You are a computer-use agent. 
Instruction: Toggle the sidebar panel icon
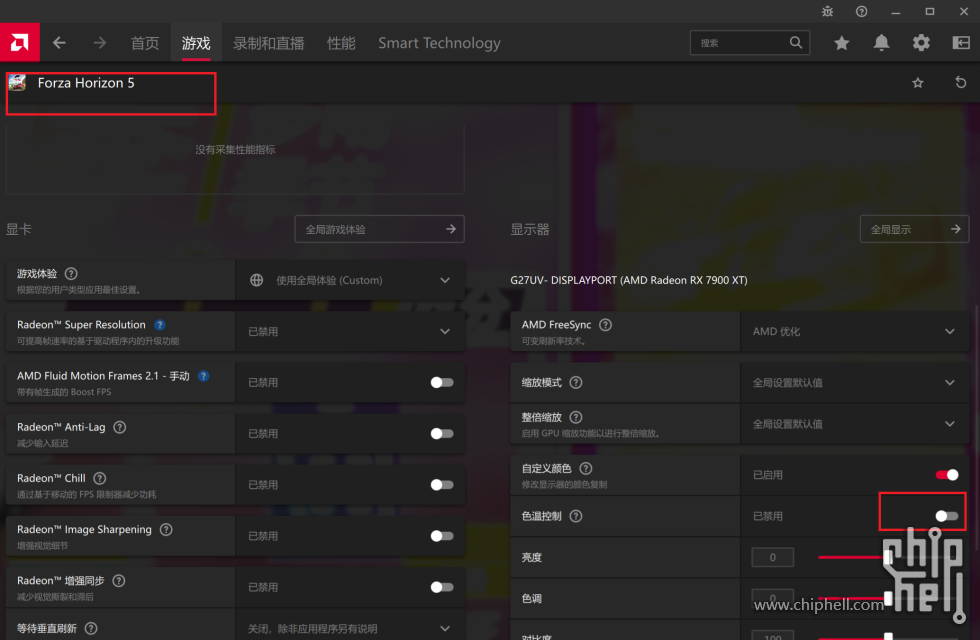(x=961, y=42)
